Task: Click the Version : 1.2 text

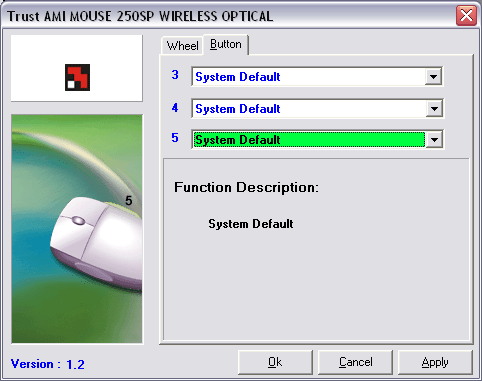Action: 48,364
